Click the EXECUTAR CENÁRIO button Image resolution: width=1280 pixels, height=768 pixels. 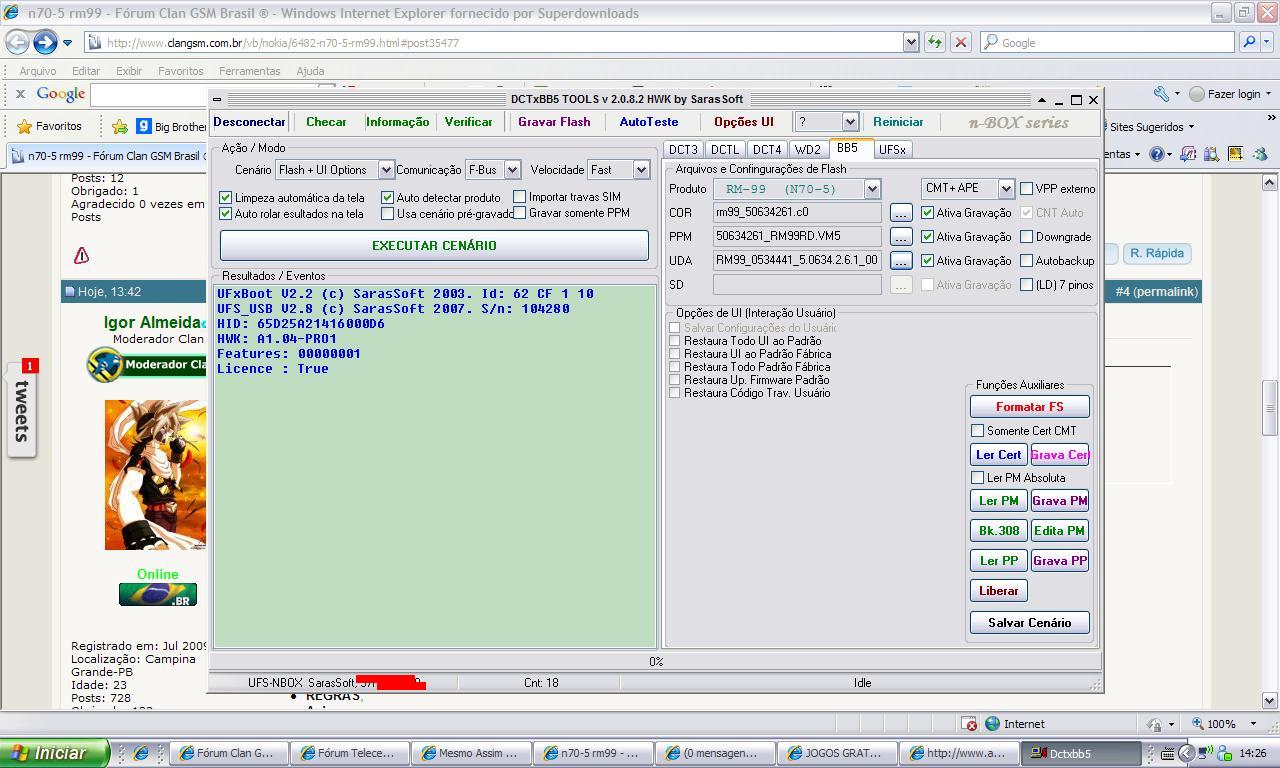(434, 245)
